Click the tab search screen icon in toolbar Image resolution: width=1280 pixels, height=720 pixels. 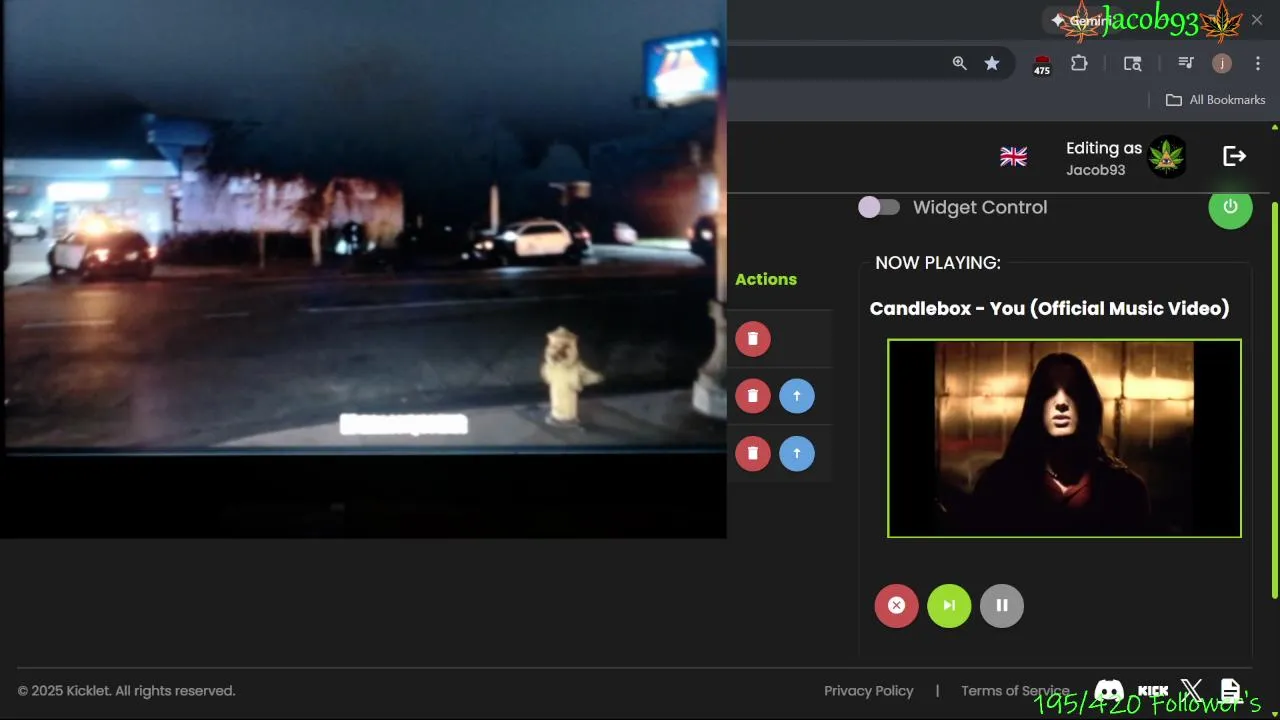1132,63
